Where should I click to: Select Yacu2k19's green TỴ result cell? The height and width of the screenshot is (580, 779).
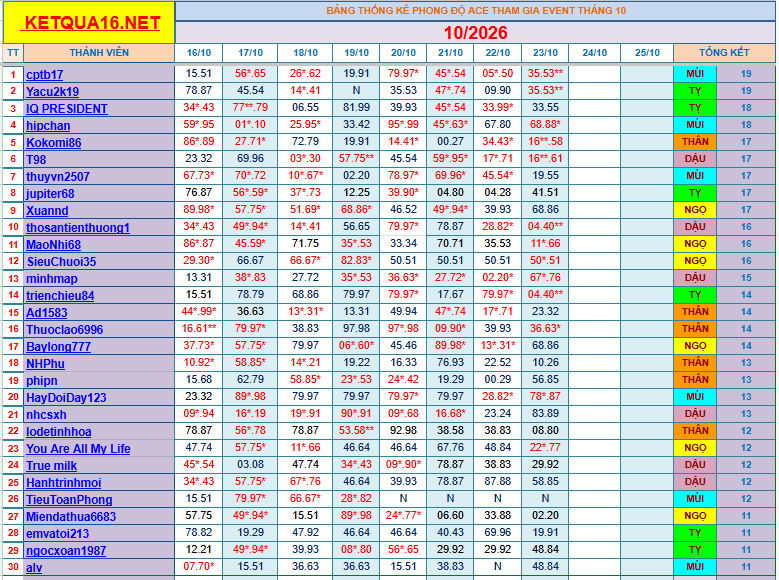[695, 91]
